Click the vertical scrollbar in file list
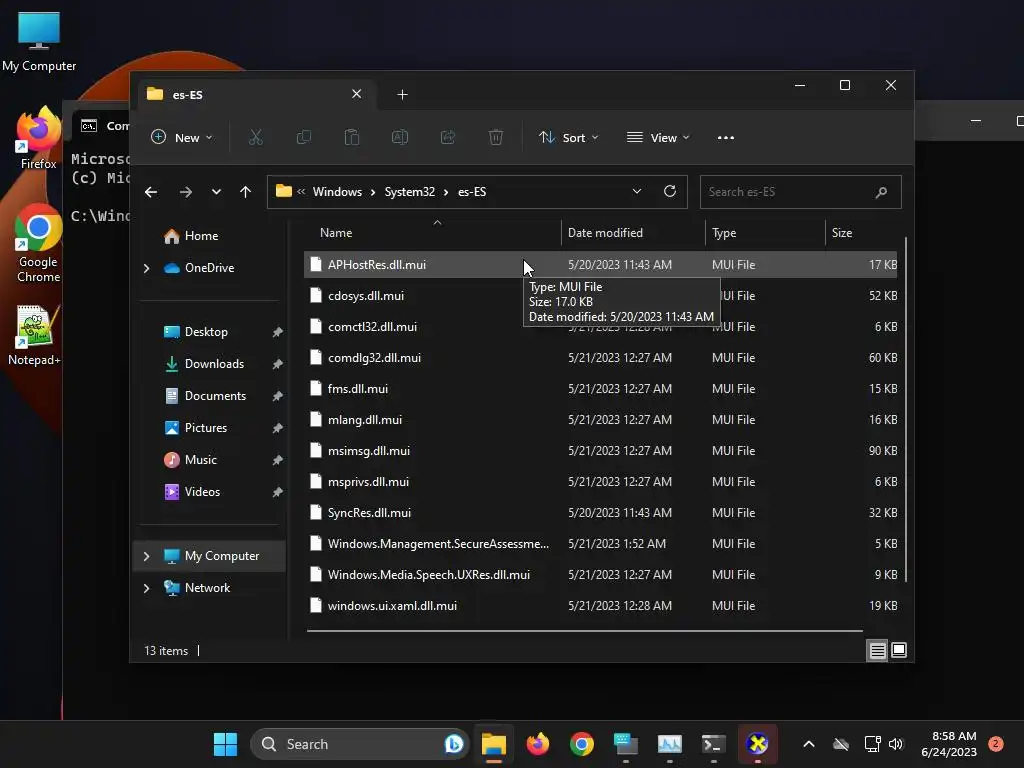This screenshot has height=768, width=1024. pyautogui.click(x=905, y=409)
